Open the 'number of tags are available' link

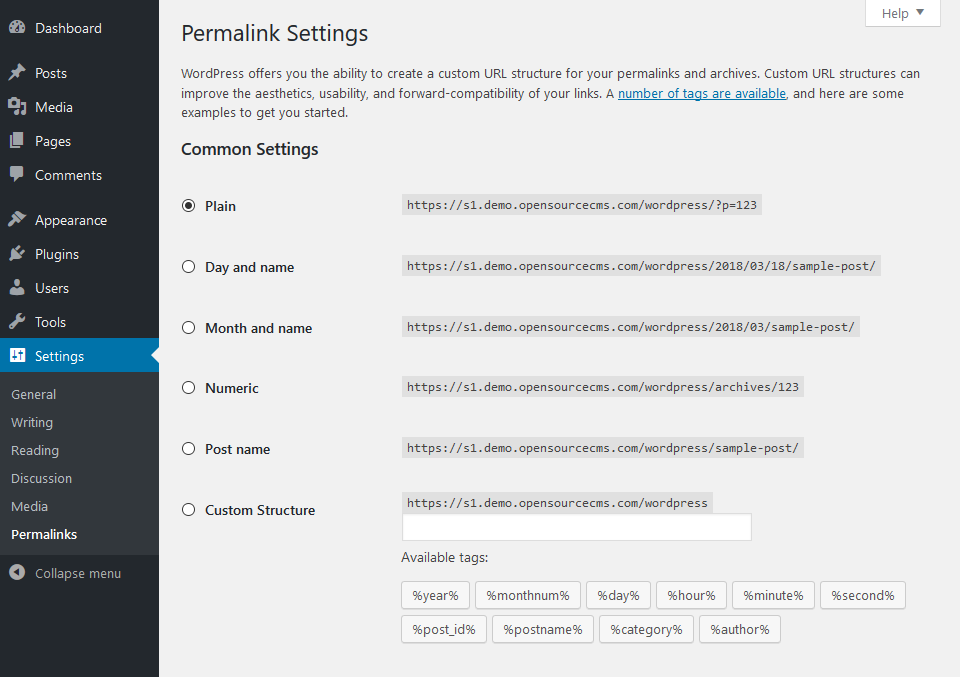coord(702,93)
